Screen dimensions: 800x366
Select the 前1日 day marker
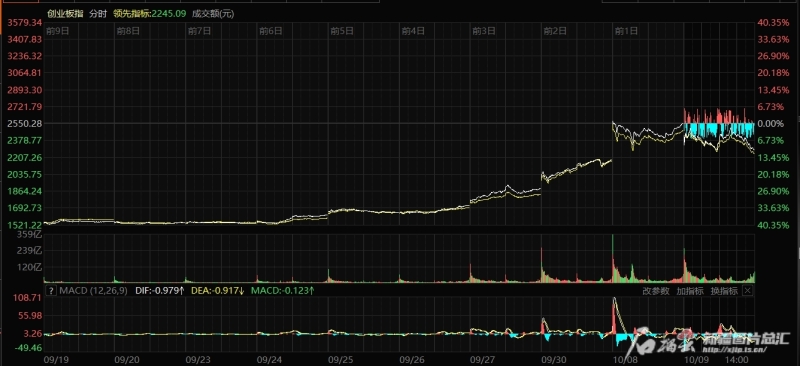(x=626, y=31)
